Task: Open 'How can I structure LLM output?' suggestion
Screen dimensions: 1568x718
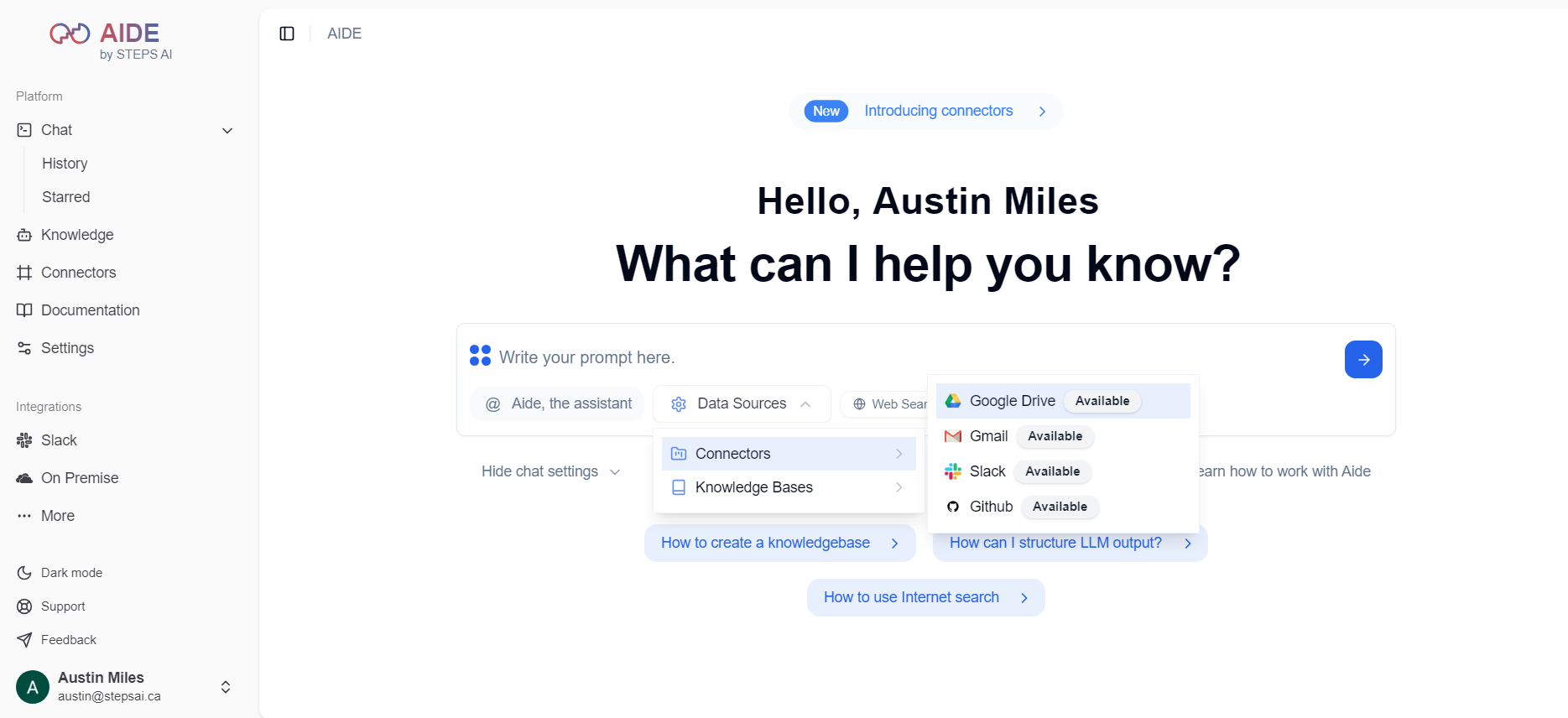Action: click(x=1071, y=543)
